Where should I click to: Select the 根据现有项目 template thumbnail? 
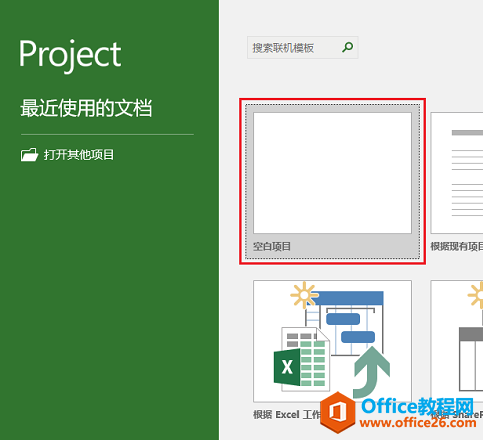(457, 173)
